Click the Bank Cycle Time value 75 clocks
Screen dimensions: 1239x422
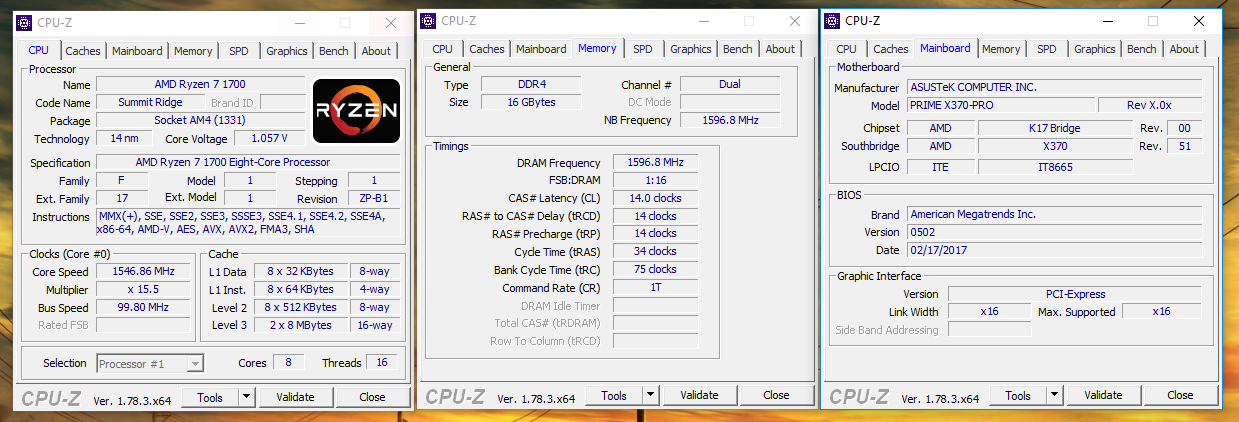[655, 269]
